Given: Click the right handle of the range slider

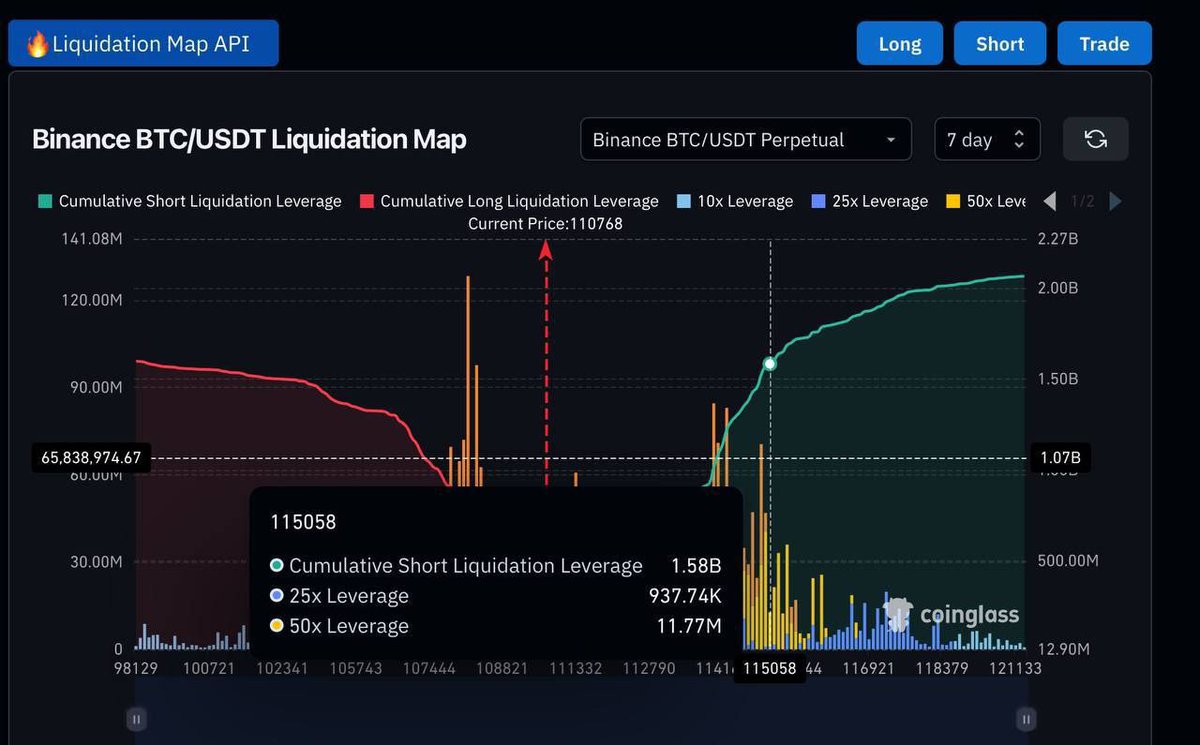Looking at the screenshot, I should tap(1025, 719).
